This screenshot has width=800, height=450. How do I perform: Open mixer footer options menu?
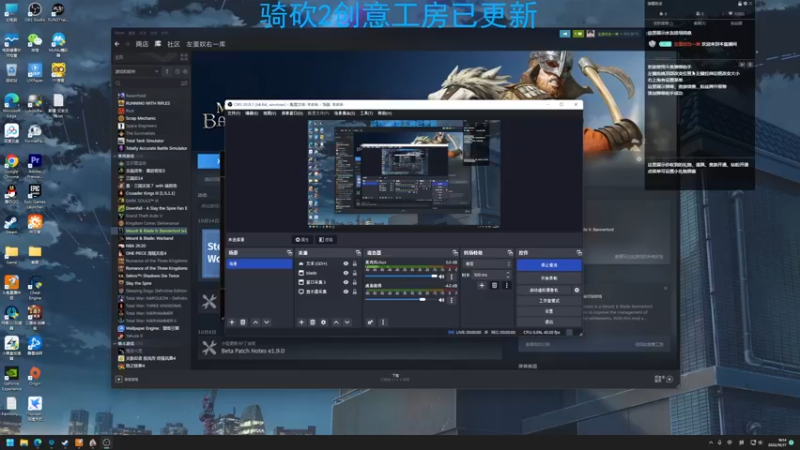(x=383, y=322)
